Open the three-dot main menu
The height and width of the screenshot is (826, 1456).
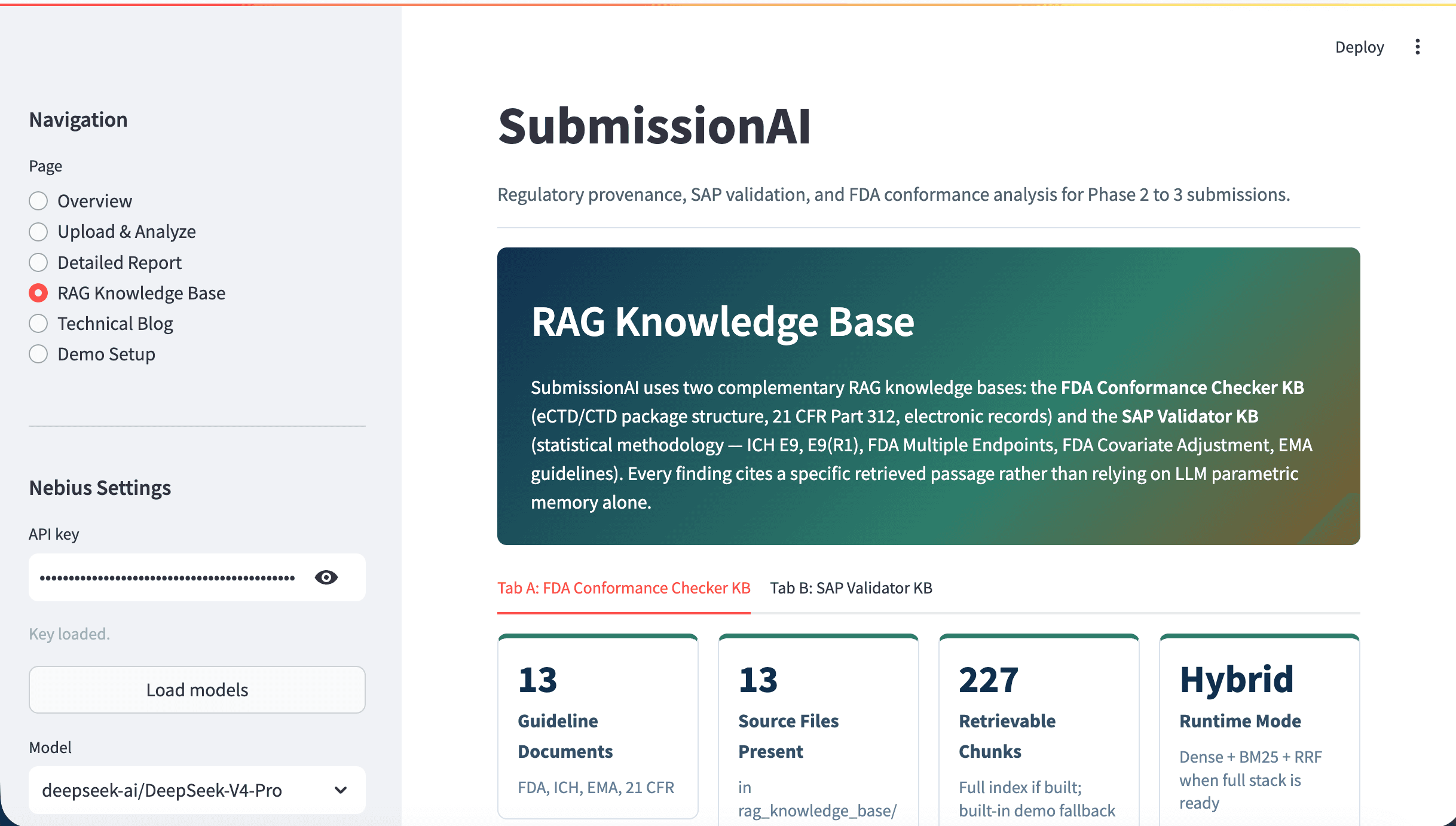1417,47
